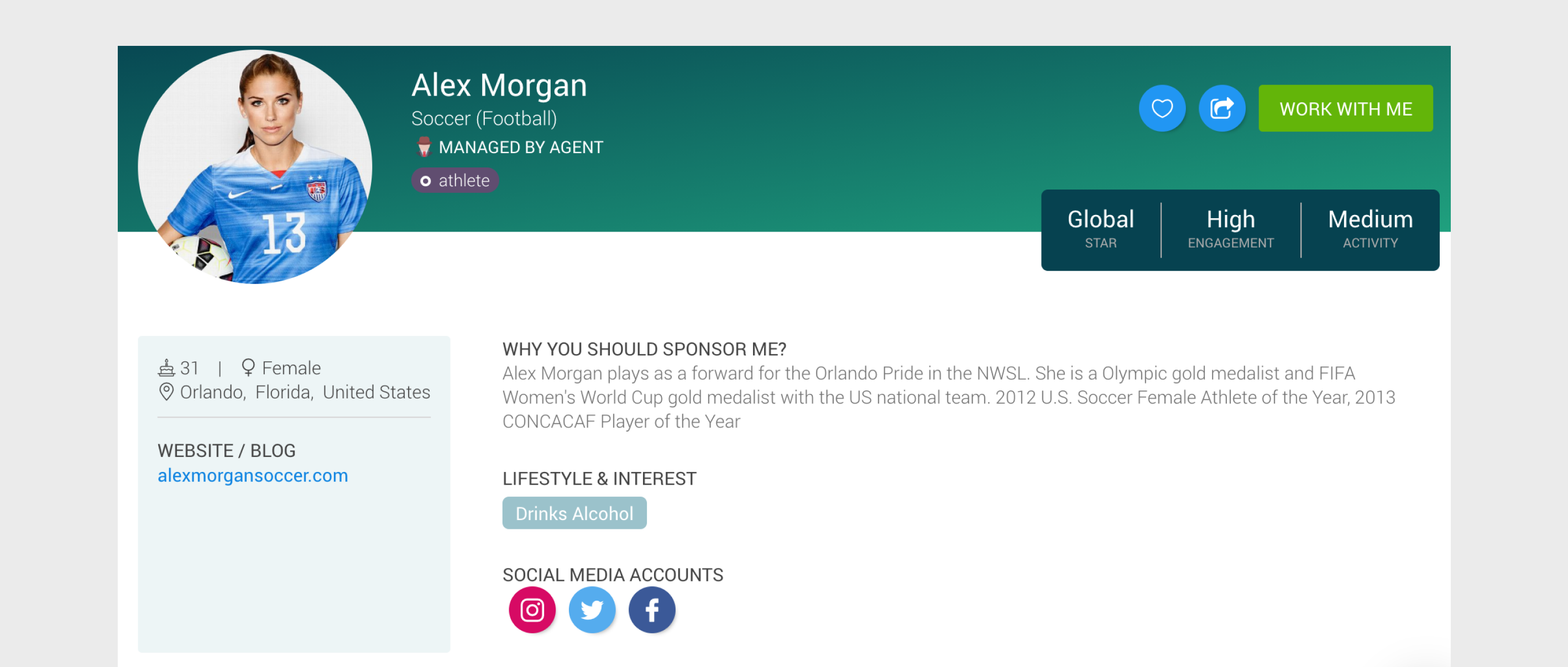Click the Soccer (Football) sport label
This screenshot has height=667, width=1568.
pyautogui.click(x=484, y=119)
